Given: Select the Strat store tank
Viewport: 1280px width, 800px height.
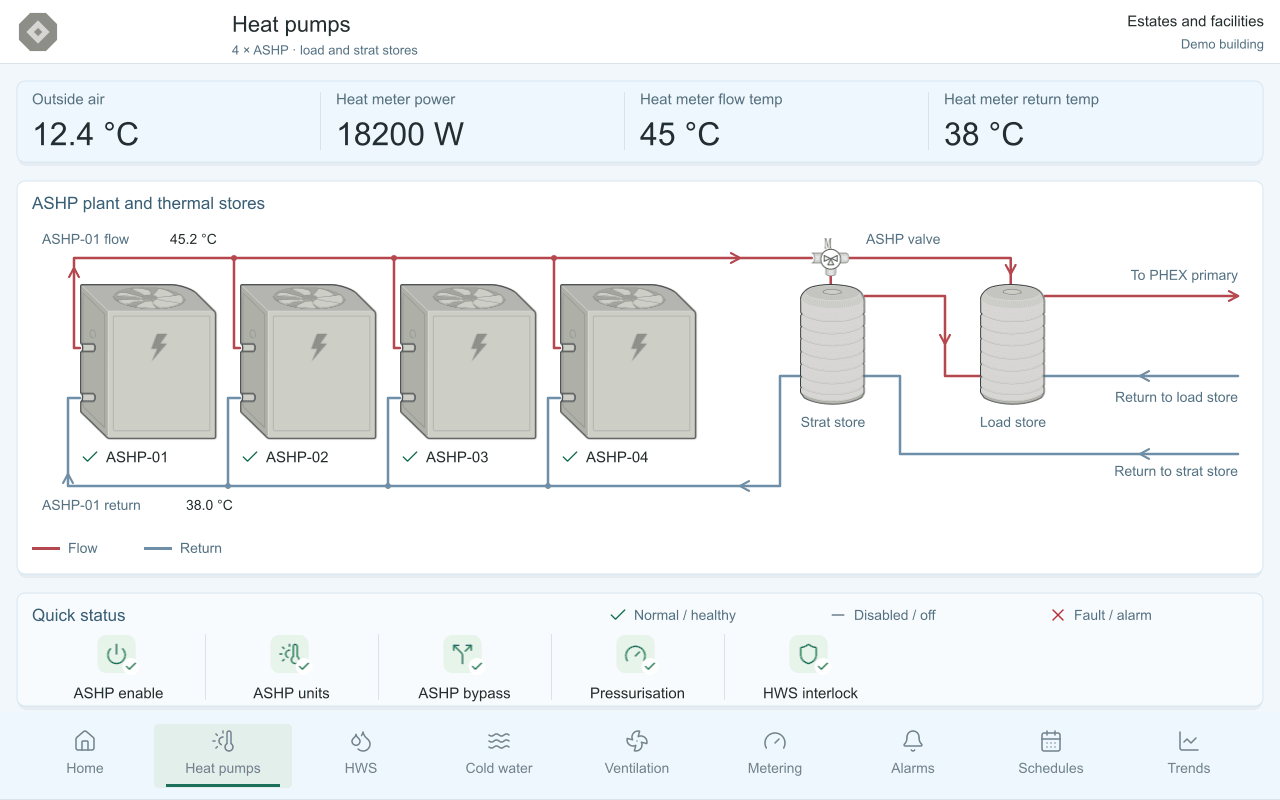Looking at the screenshot, I should (832, 345).
